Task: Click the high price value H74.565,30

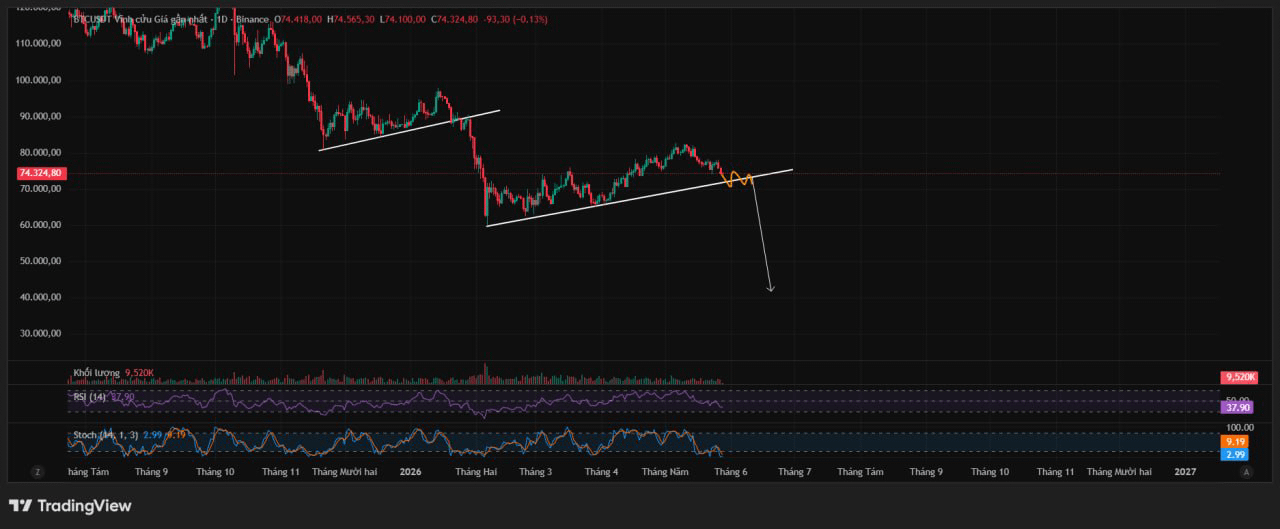Action: click(351, 19)
